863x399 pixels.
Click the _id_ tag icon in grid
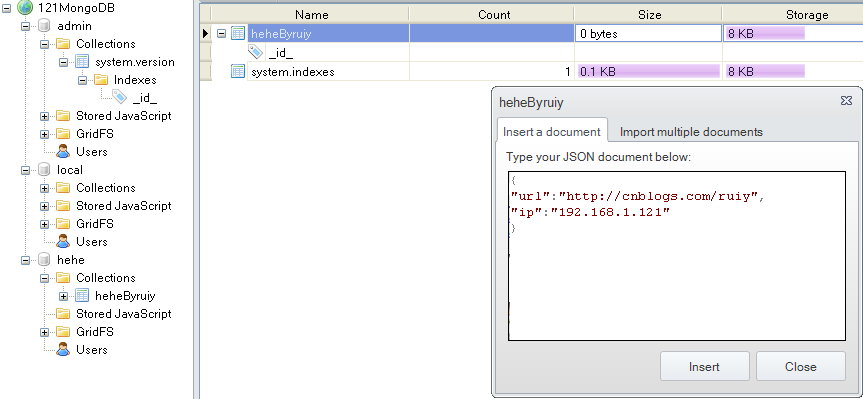(x=255, y=52)
